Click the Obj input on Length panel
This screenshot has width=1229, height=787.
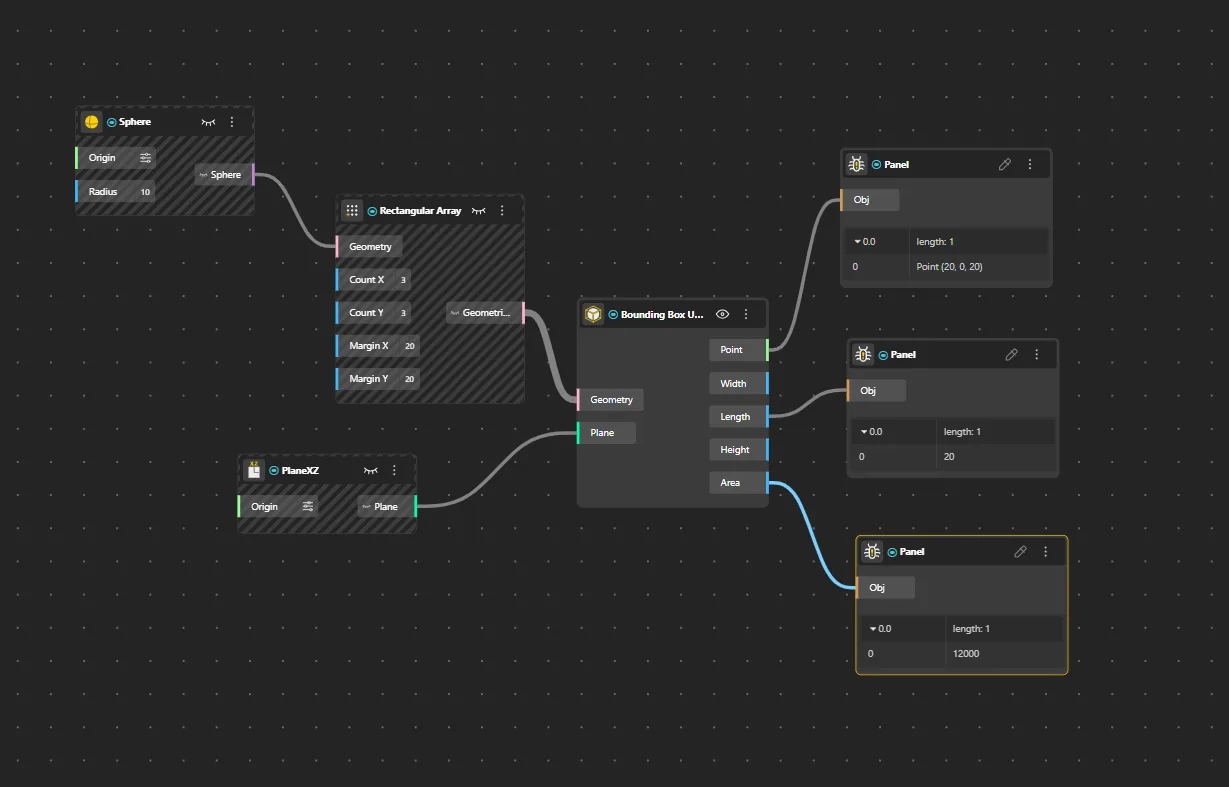pos(877,391)
